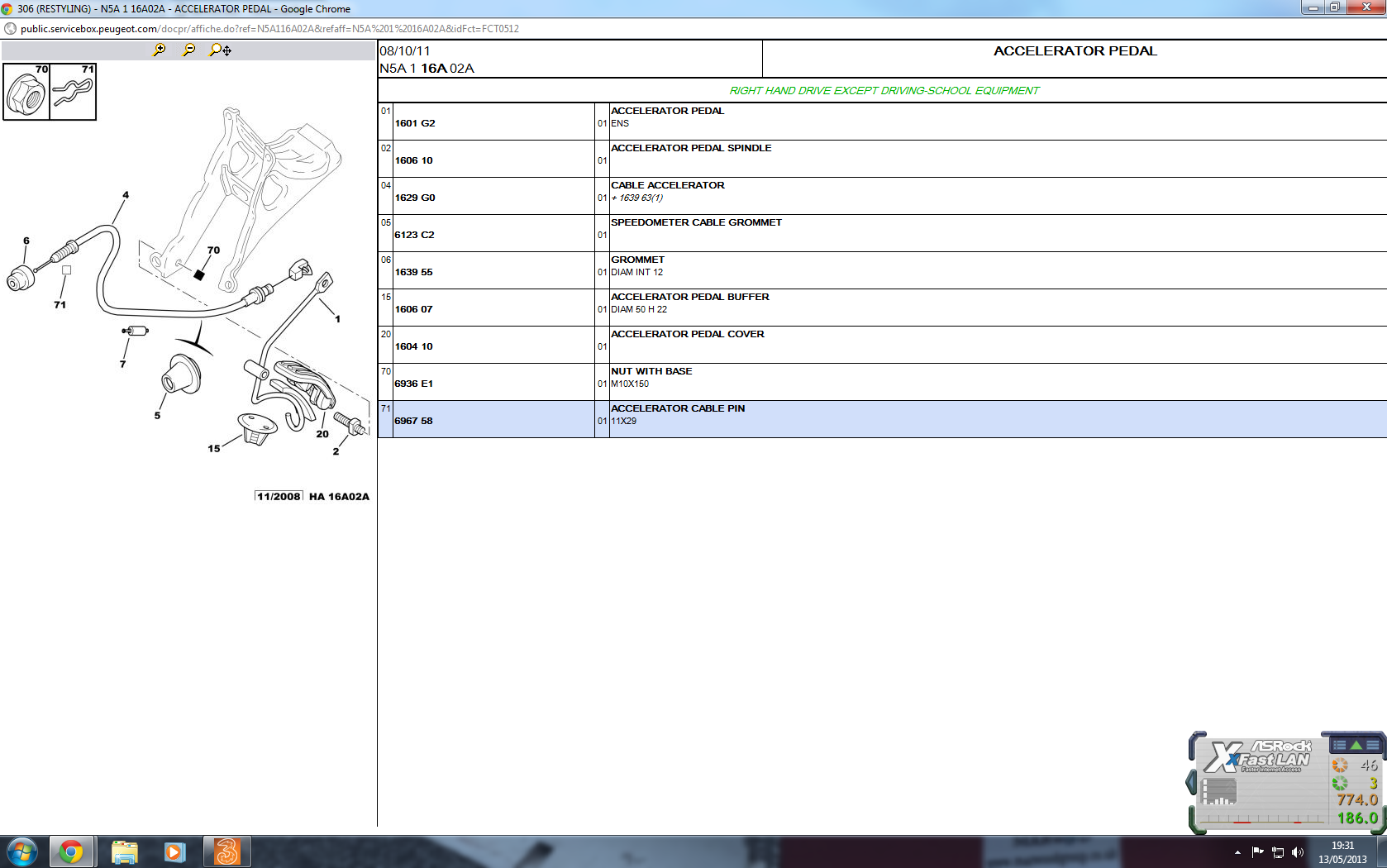Click part number 1604 10
The height and width of the screenshot is (868, 1387).
tap(414, 346)
